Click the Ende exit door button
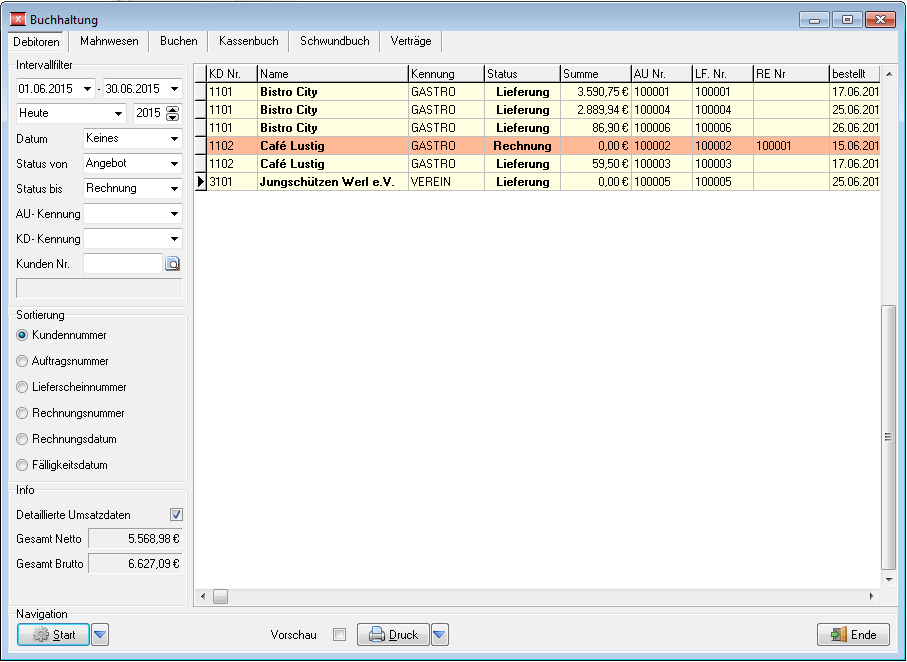This screenshot has height=662, width=907. (x=854, y=635)
